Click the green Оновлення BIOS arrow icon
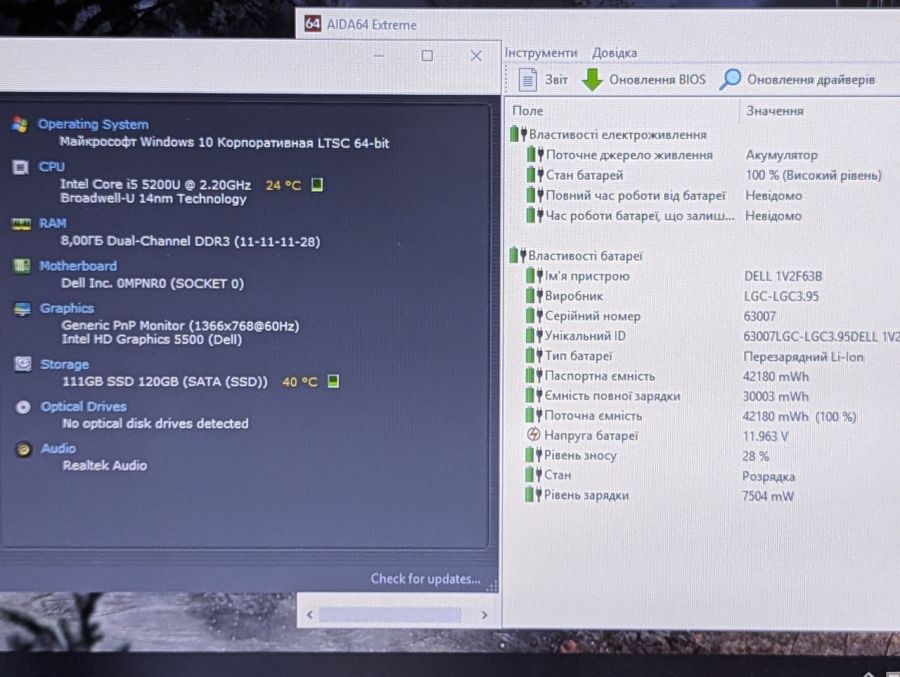 592,80
